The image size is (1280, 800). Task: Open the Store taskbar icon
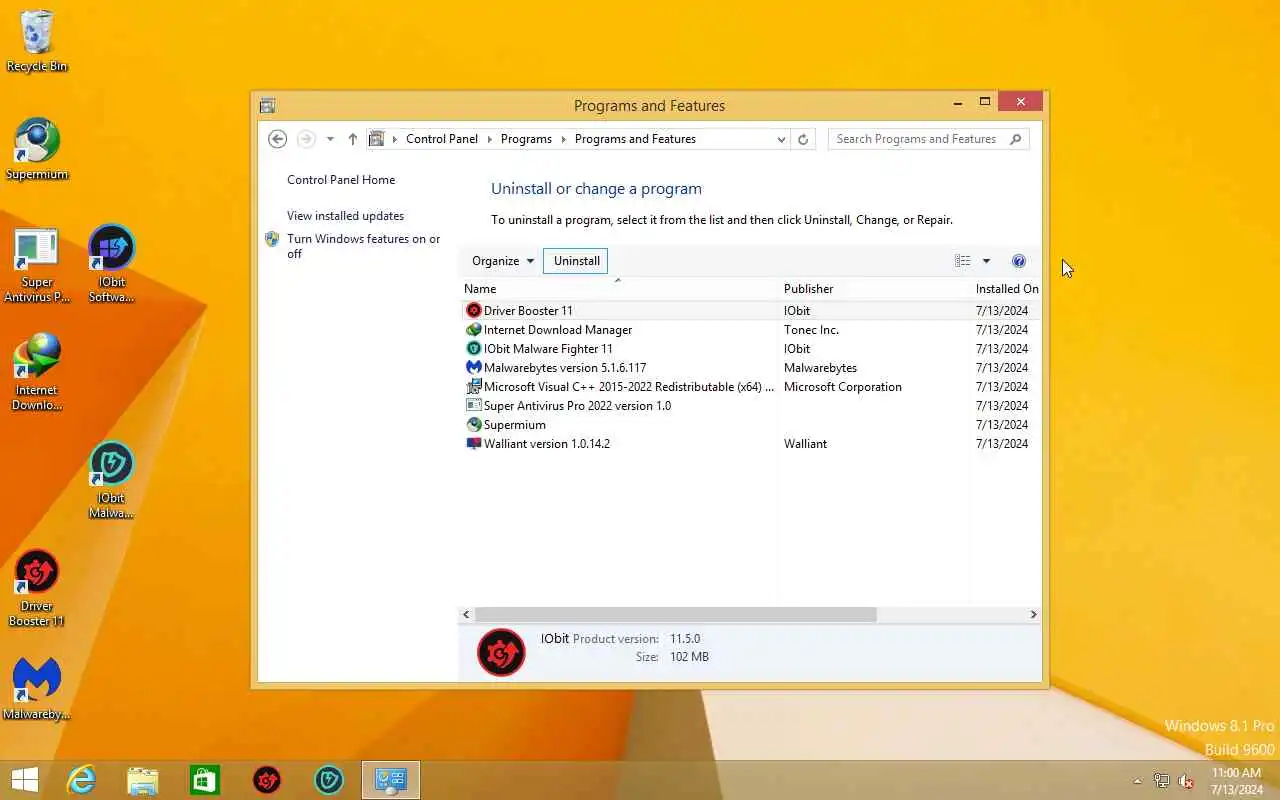[204, 780]
